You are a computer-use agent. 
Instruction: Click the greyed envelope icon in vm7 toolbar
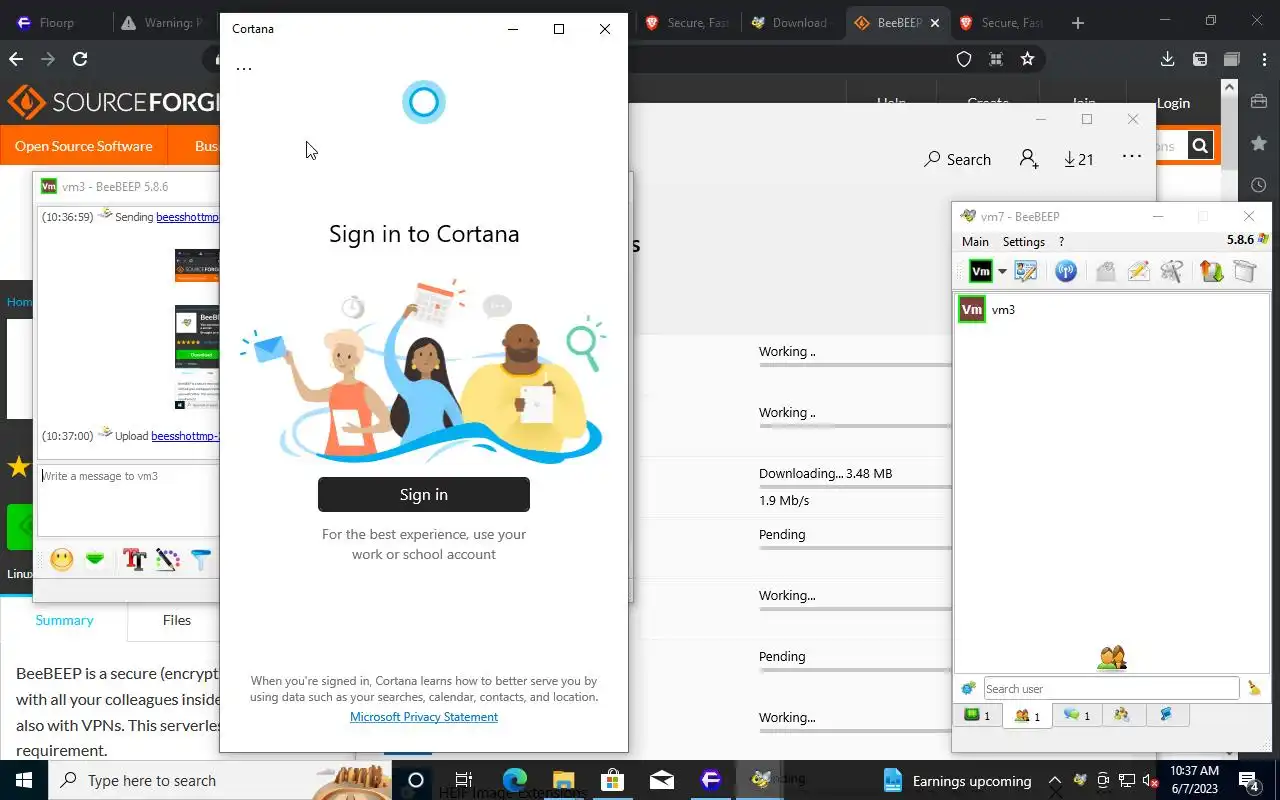(x=1105, y=271)
